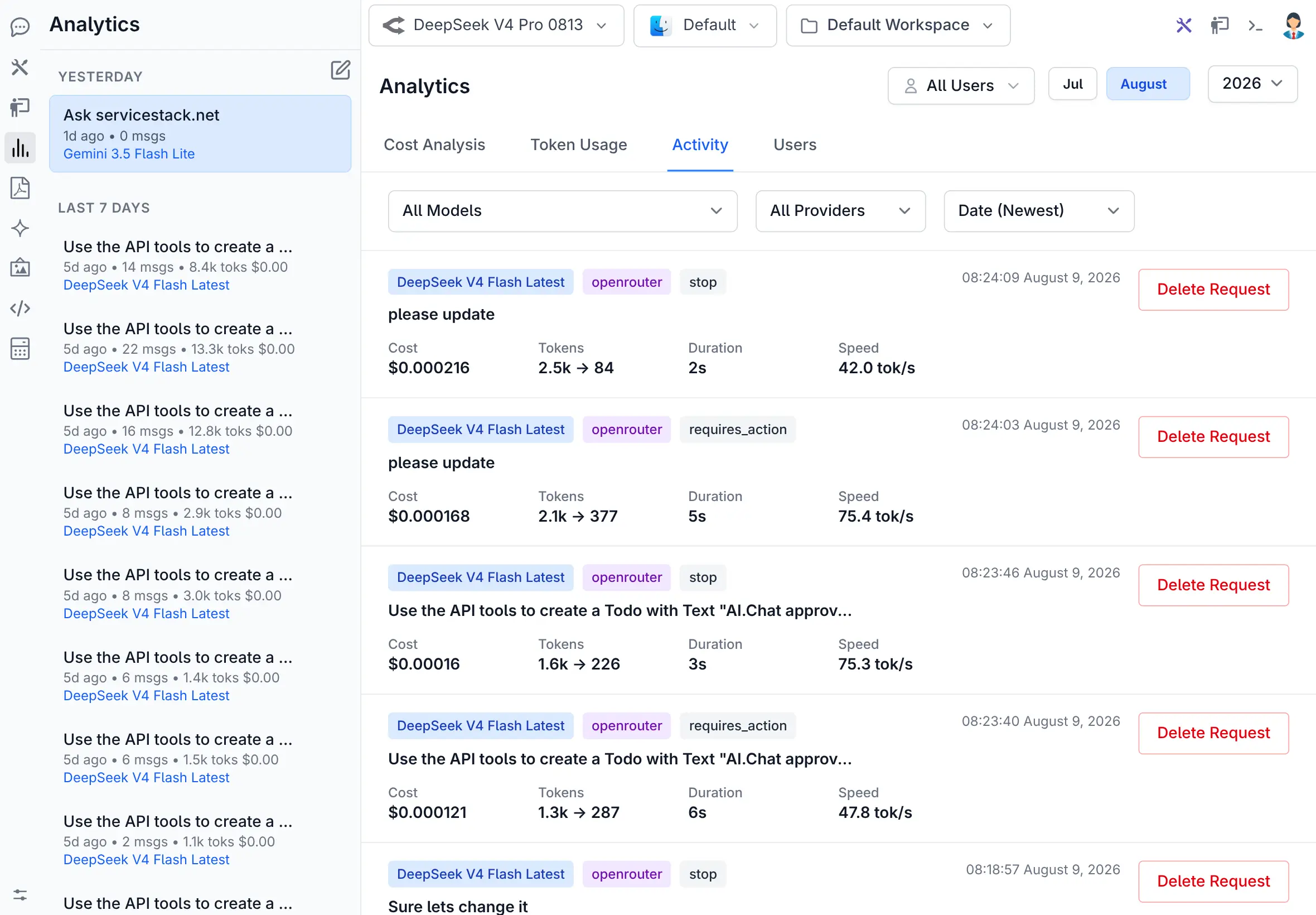Screen dimensions: 1316x915
Task: Click the new chat compose icon
Action: pyautogui.click(x=340, y=70)
